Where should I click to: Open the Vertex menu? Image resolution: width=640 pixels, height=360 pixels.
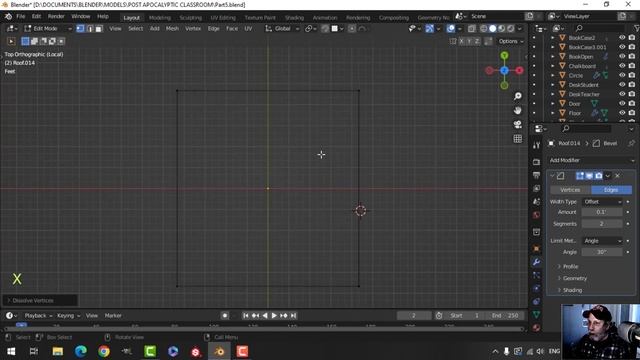click(193, 29)
